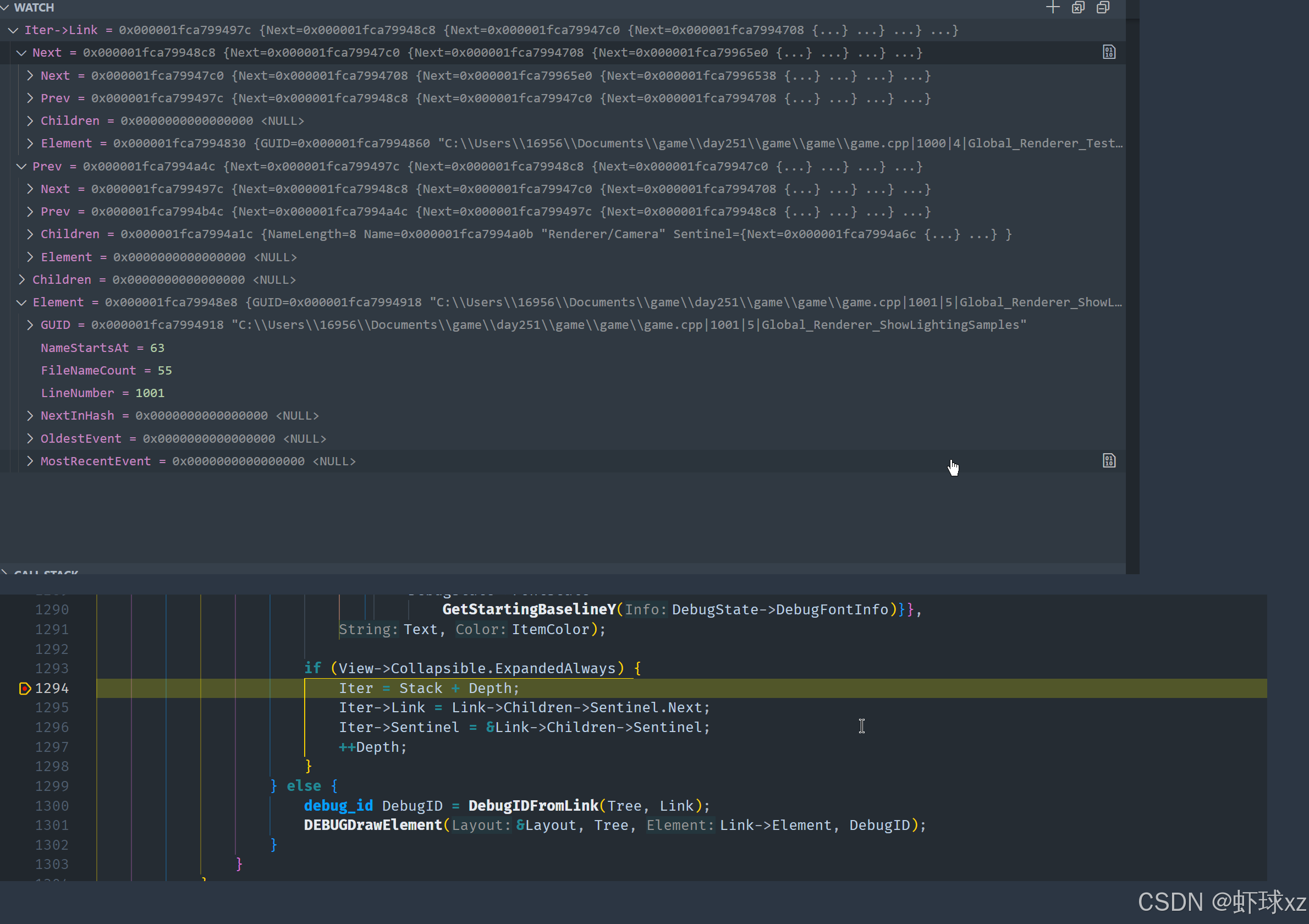Expand the GUID entry under Element
Viewport: 1309px width, 924px height.
point(30,325)
